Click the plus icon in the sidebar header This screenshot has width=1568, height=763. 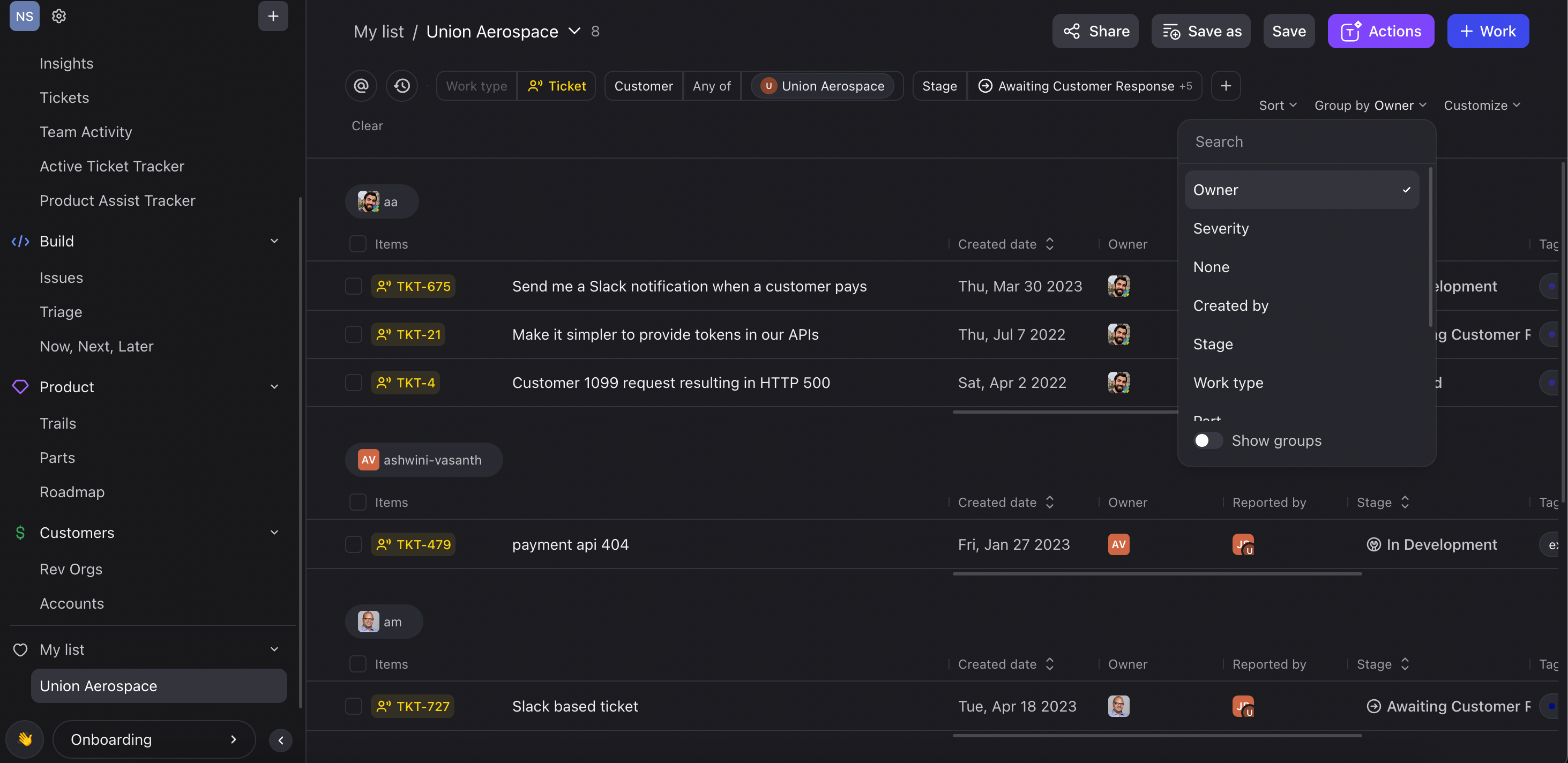[x=273, y=16]
